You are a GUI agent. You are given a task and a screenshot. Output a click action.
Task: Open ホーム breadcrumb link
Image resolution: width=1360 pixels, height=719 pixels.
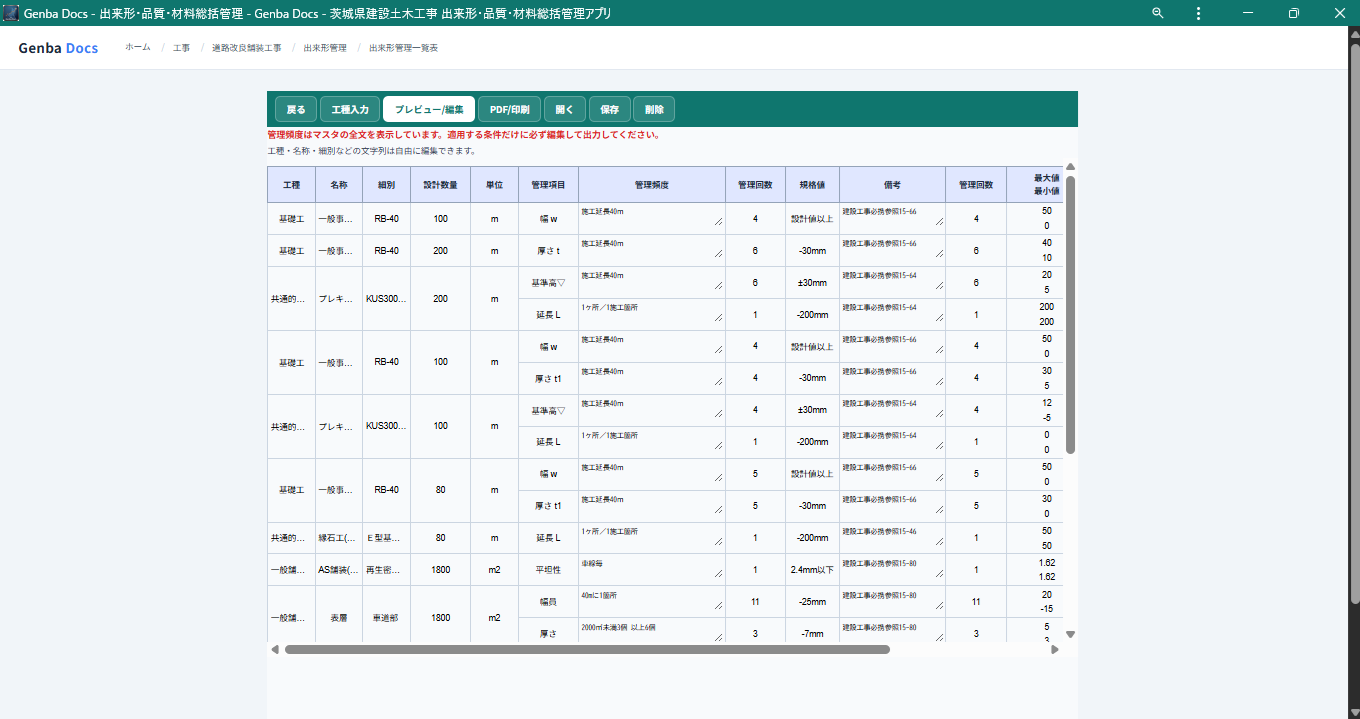(138, 48)
